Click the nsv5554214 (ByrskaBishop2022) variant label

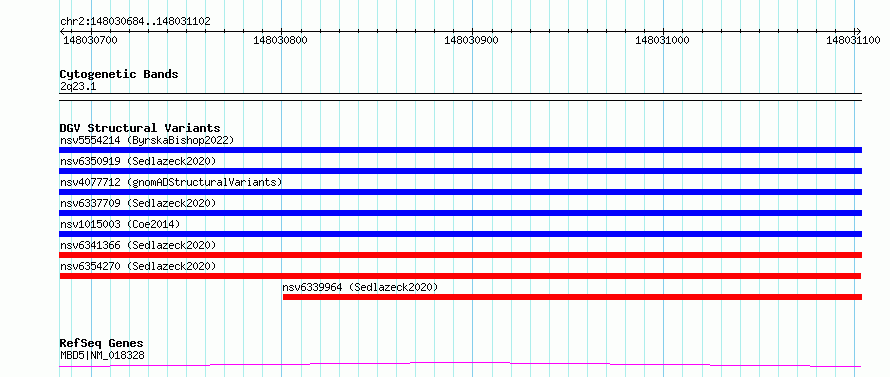pyautogui.click(x=147, y=140)
